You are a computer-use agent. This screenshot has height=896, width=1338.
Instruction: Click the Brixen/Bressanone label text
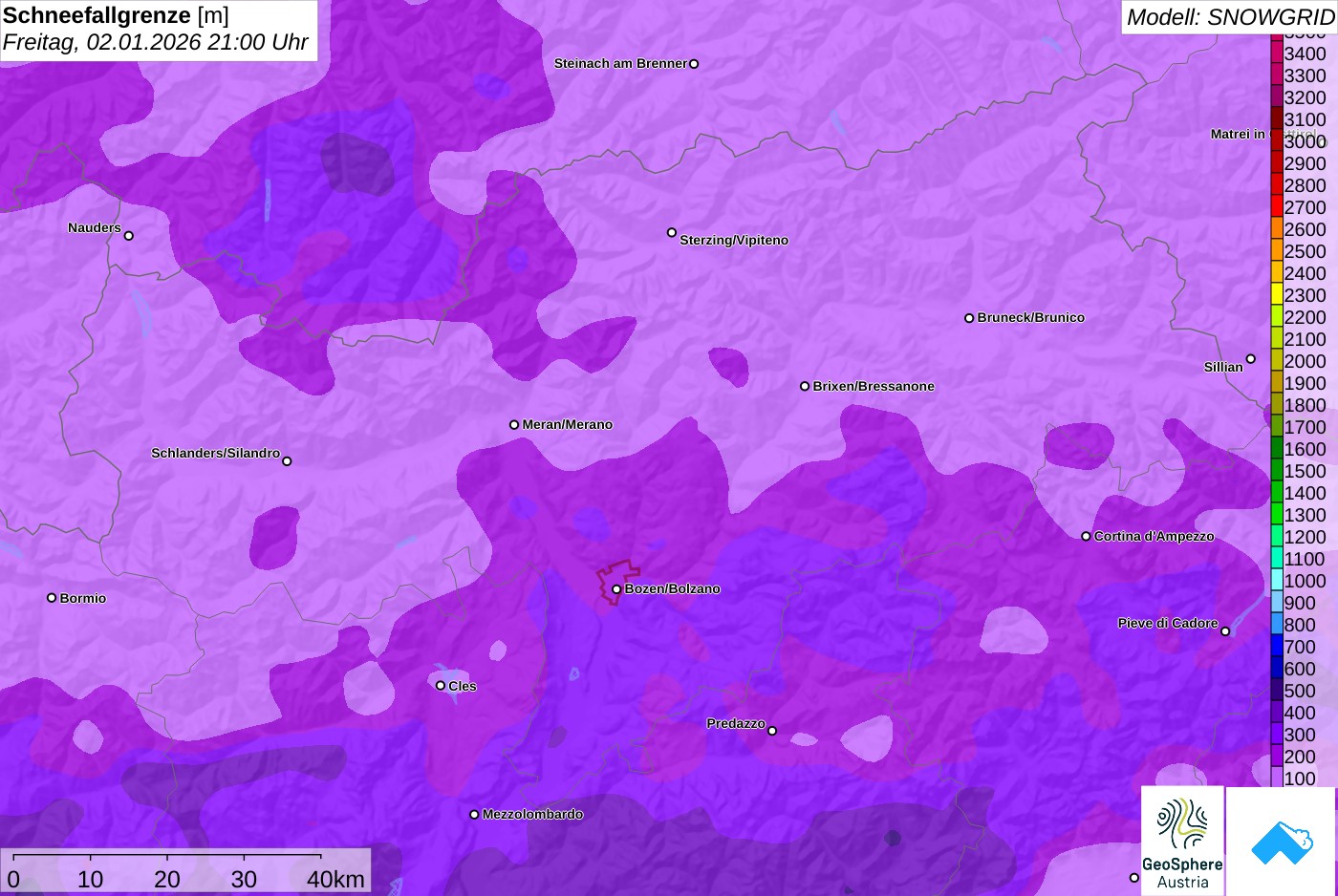tap(874, 386)
